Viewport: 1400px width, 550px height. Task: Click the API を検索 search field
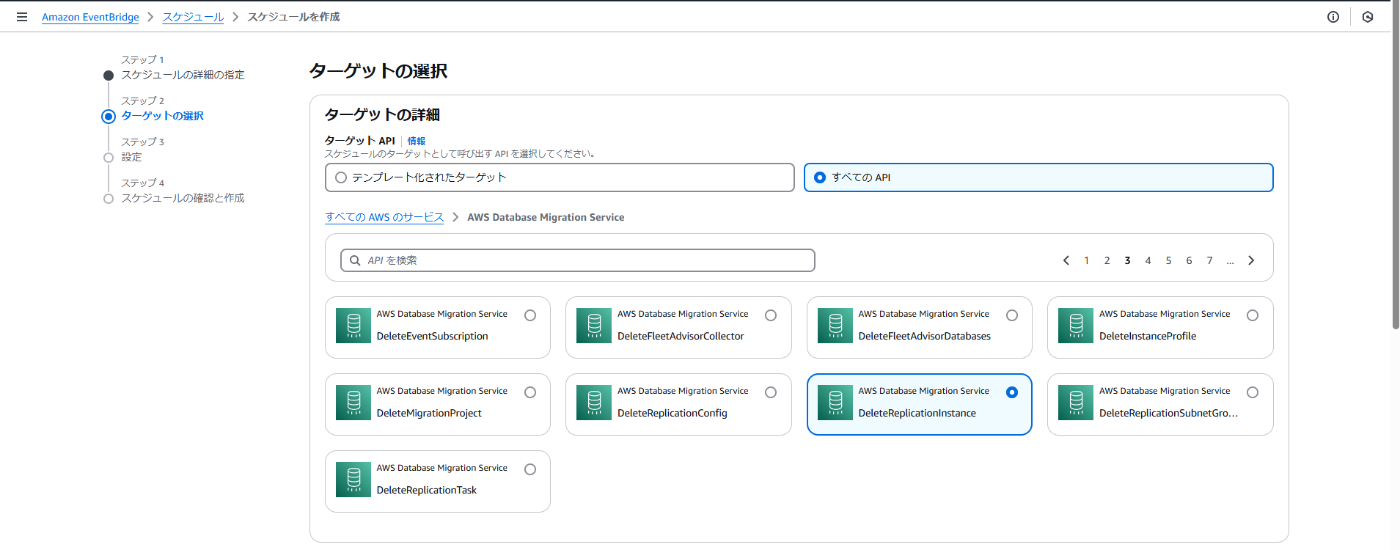pos(578,260)
